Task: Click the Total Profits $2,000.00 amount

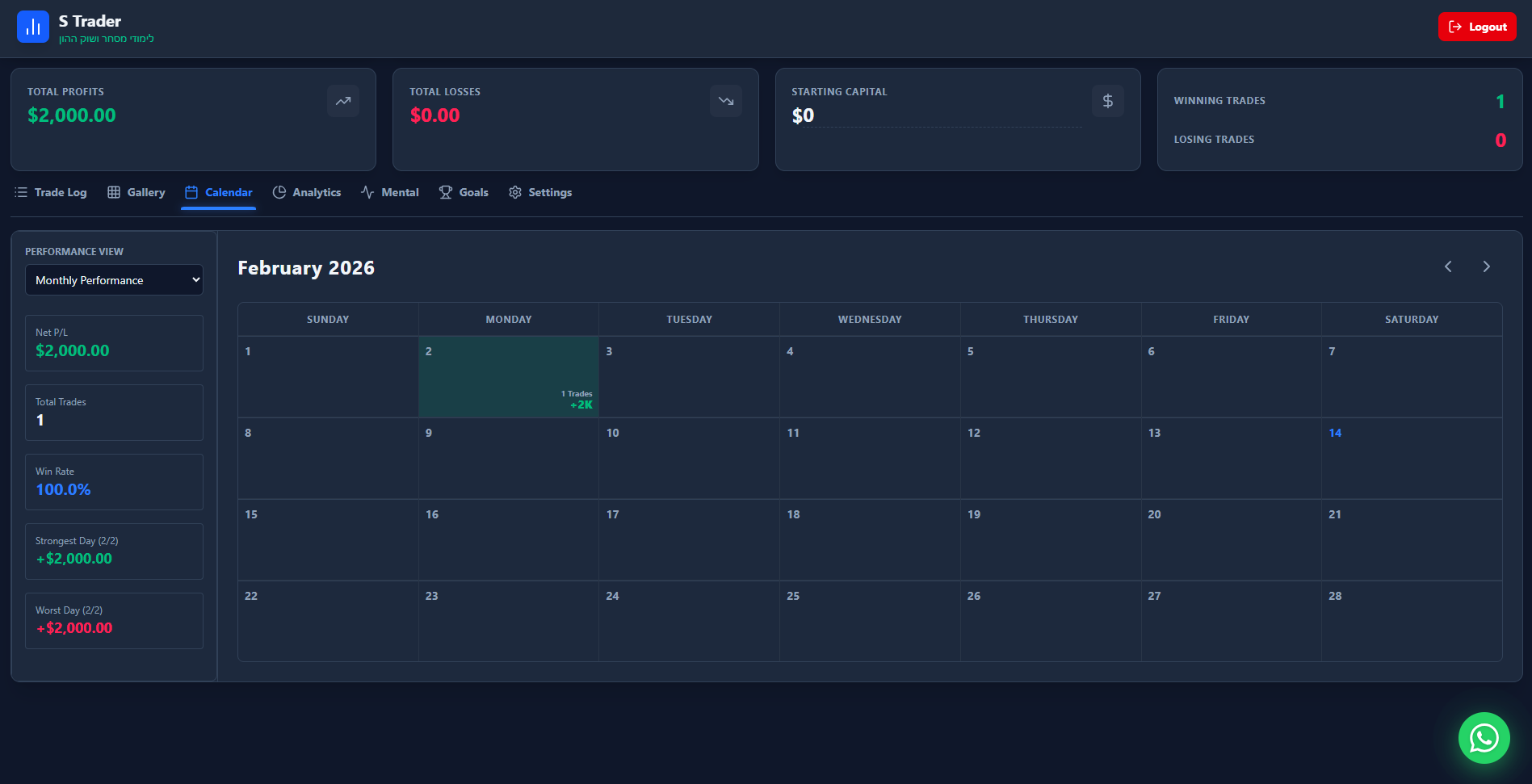Action: [72, 115]
